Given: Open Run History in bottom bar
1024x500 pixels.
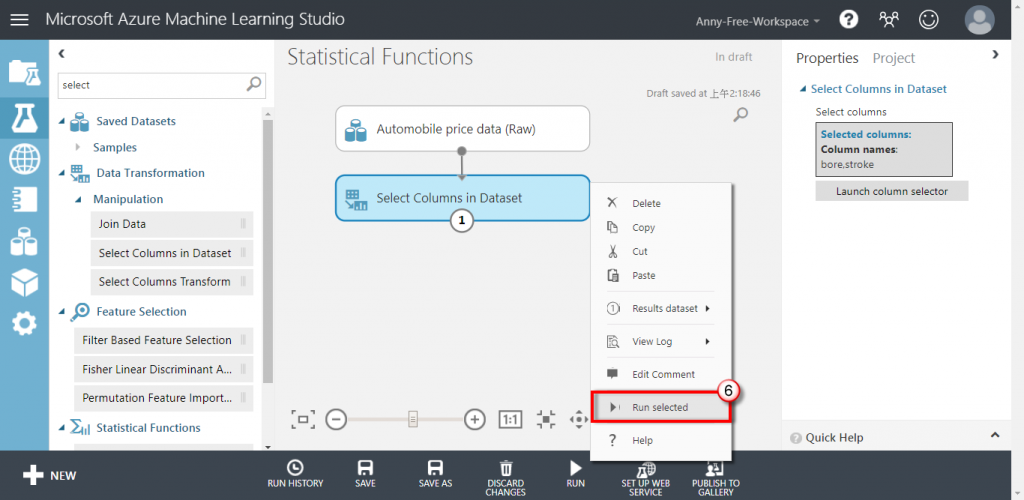Looking at the screenshot, I should 295,475.
